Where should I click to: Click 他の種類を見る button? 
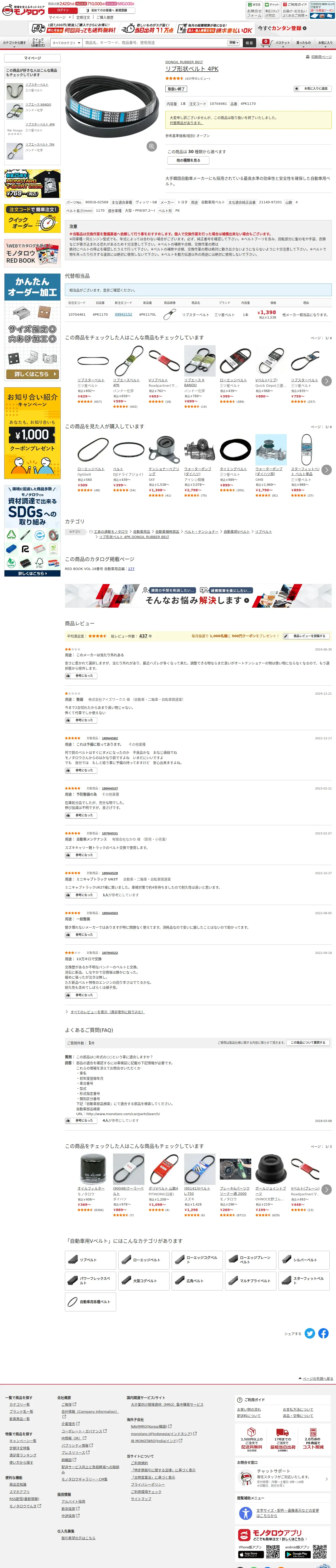tap(188, 161)
